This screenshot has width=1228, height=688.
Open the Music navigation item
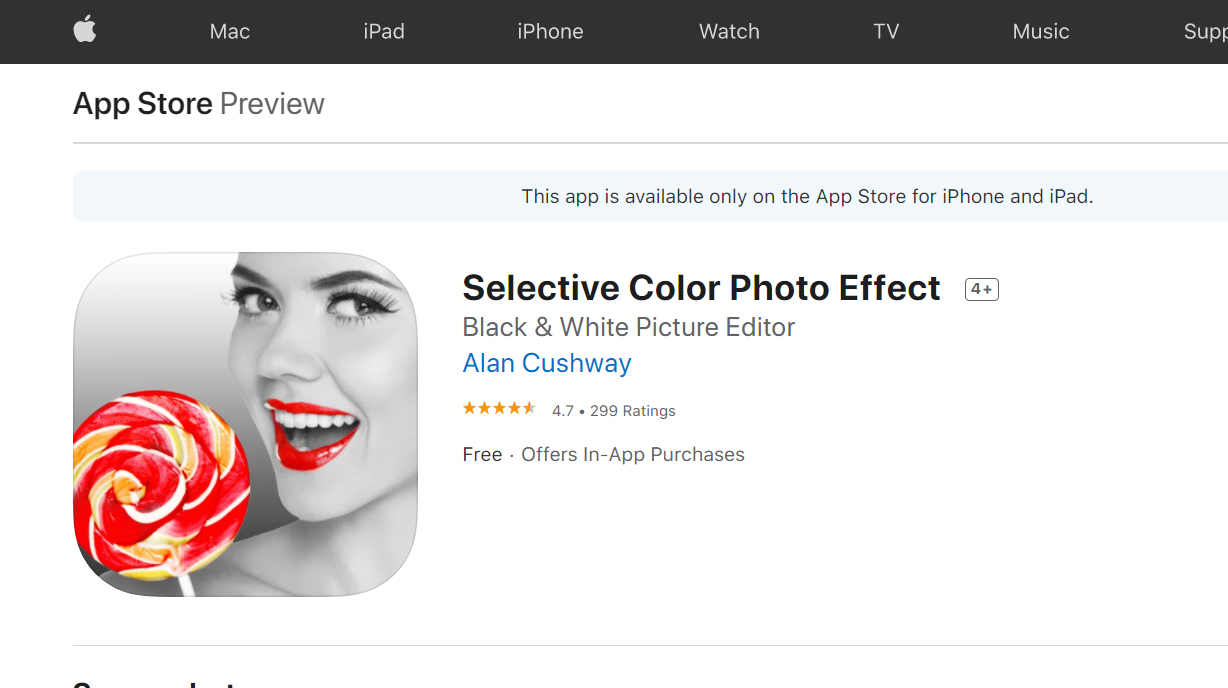pyautogui.click(x=1041, y=31)
